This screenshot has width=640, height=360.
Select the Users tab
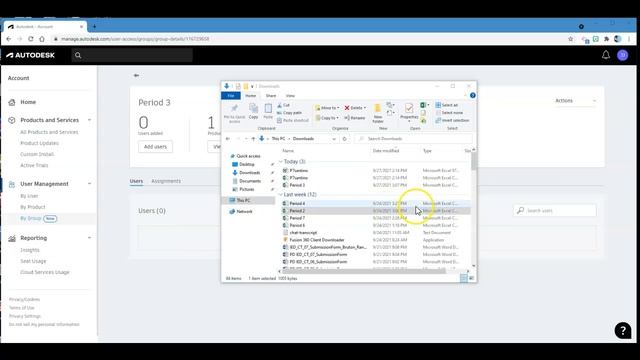(136, 181)
